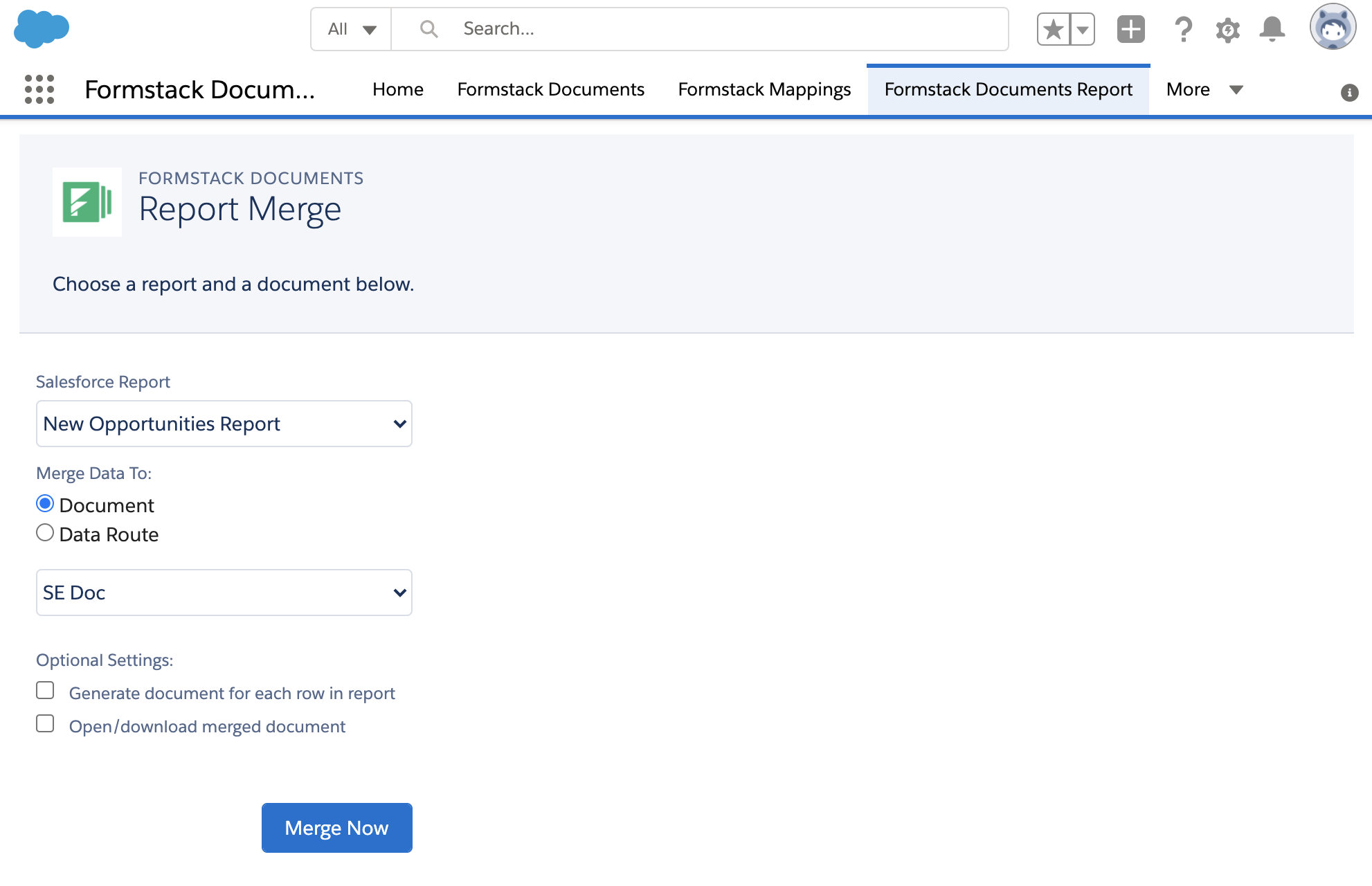Screen dimensions: 1372x886
Task: Open the SE Doc document dropdown
Action: point(224,593)
